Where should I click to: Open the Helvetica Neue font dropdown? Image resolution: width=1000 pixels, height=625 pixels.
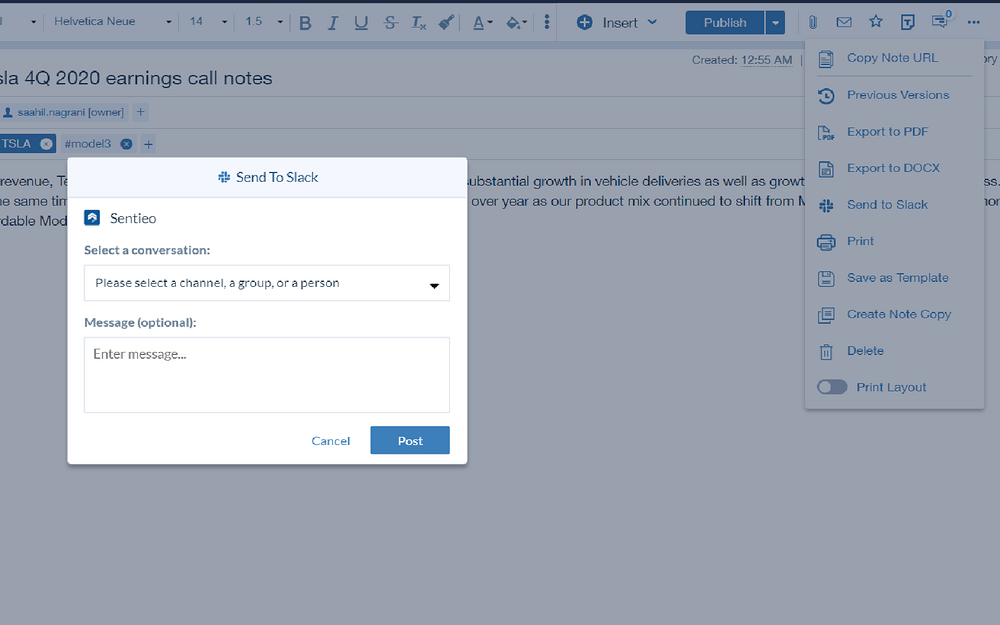[112, 22]
